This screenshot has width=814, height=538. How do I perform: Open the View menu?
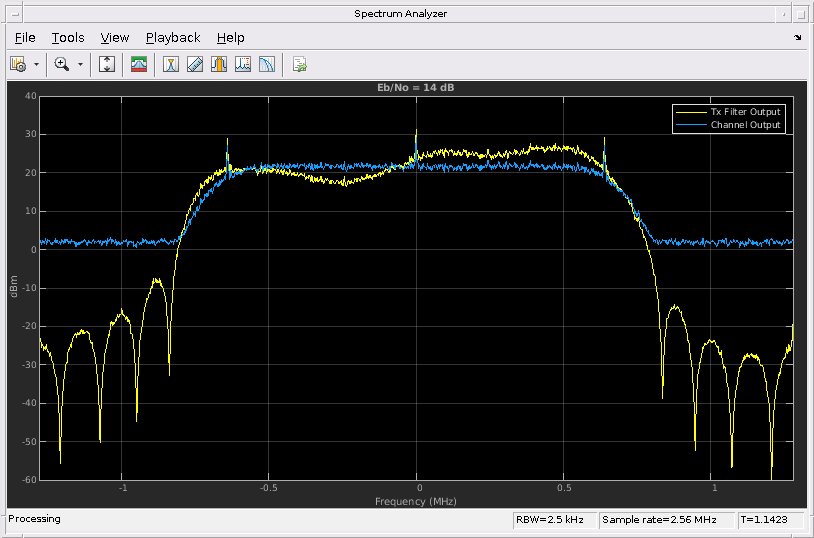[x=115, y=37]
